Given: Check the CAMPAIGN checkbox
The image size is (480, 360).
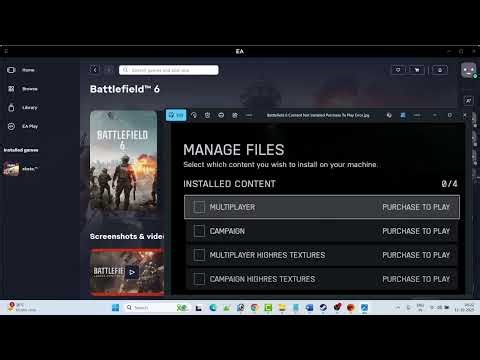Looking at the screenshot, I should 199,231.
